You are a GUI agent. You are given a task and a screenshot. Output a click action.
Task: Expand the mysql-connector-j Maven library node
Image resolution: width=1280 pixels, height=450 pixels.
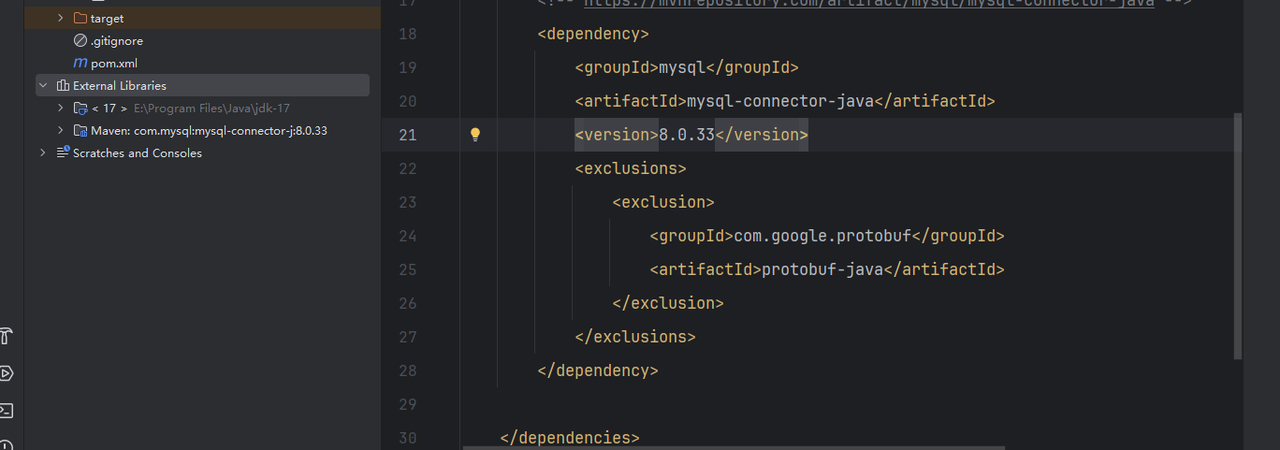point(60,130)
